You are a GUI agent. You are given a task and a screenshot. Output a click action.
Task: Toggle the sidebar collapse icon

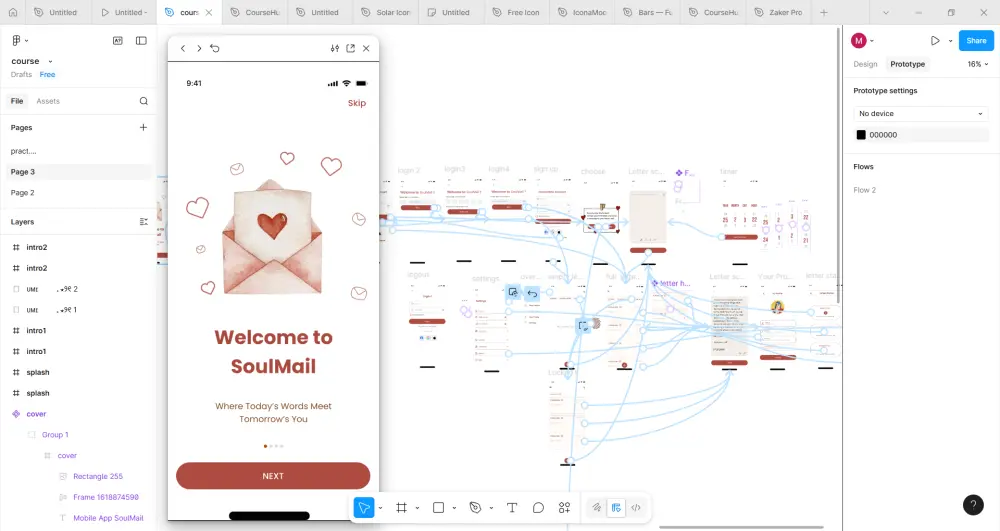click(x=142, y=41)
